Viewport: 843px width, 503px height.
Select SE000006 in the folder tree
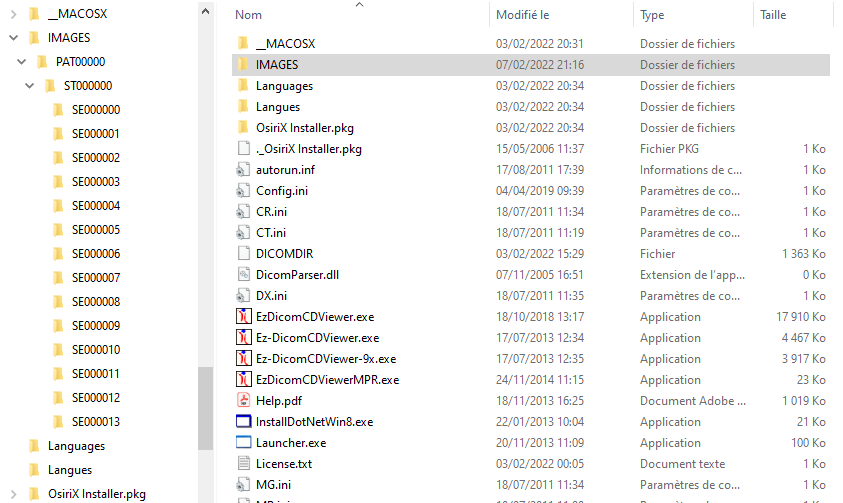[x=96, y=254]
